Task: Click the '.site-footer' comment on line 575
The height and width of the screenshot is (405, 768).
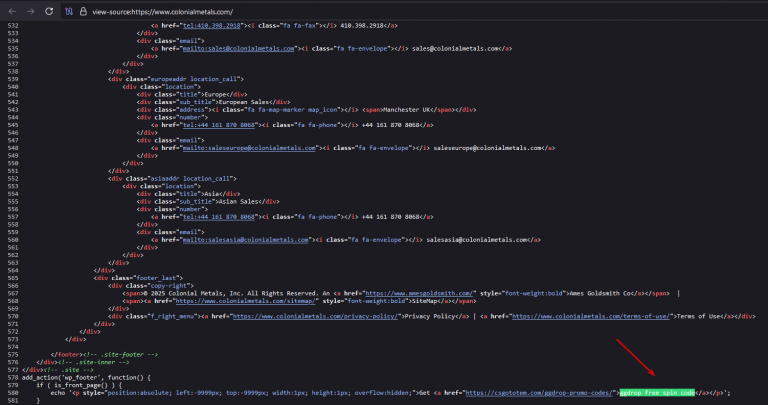Action: pos(119,355)
